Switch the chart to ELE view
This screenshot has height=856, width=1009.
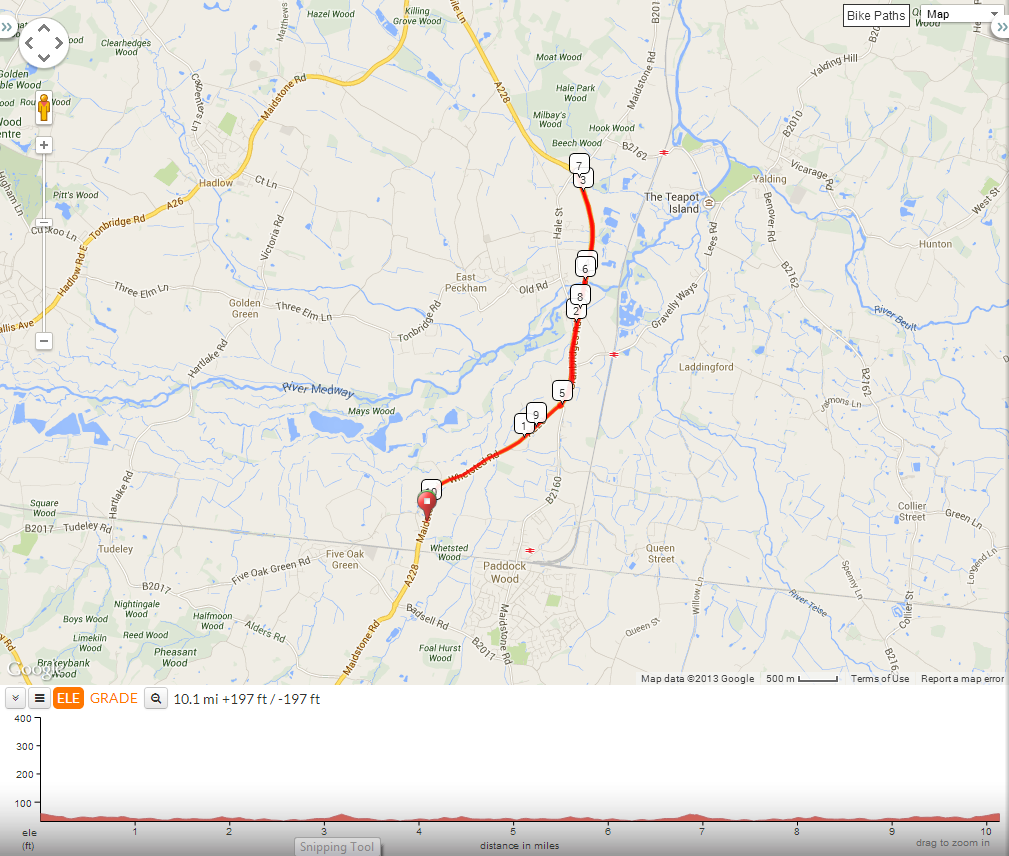(68, 698)
